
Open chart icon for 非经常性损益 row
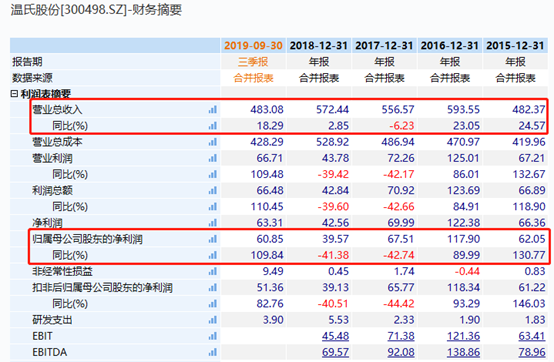[x=213, y=272]
